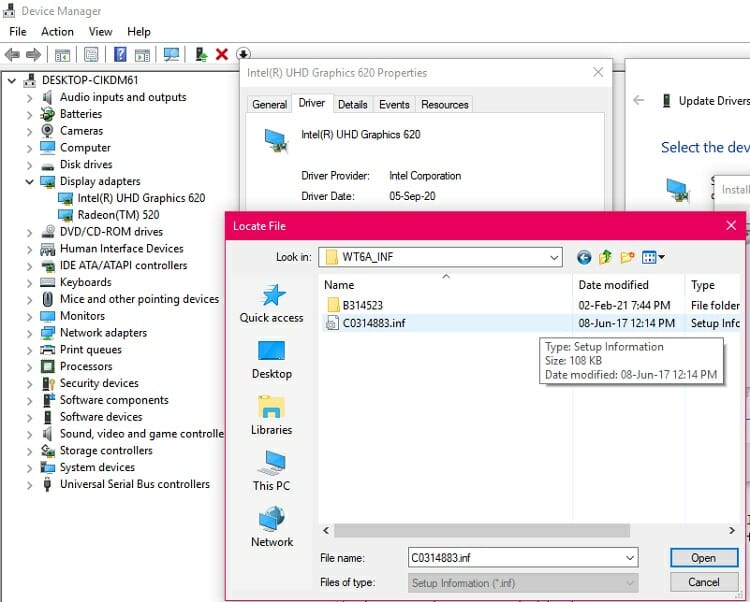Image resolution: width=750 pixels, height=602 pixels.
Task: Close Intel UHD Graphics 620 Properties dialog
Action: (598, 72)
